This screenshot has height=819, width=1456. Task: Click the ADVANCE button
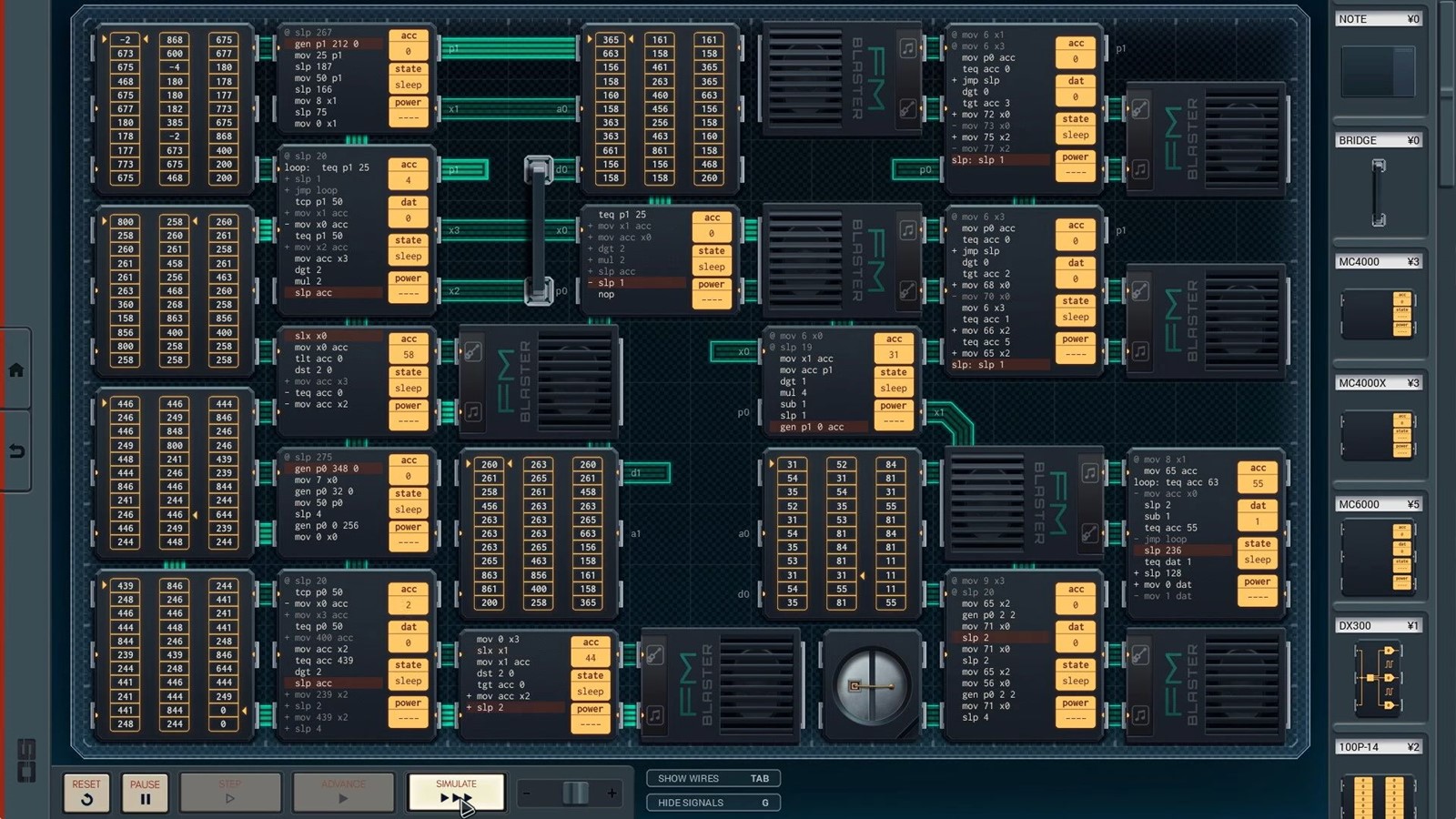coord(343,793)
